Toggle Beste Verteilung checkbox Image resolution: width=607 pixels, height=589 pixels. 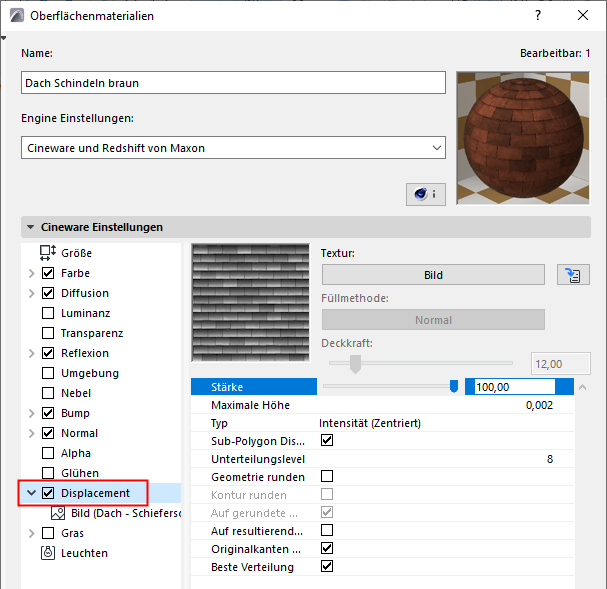pos(327,567)
